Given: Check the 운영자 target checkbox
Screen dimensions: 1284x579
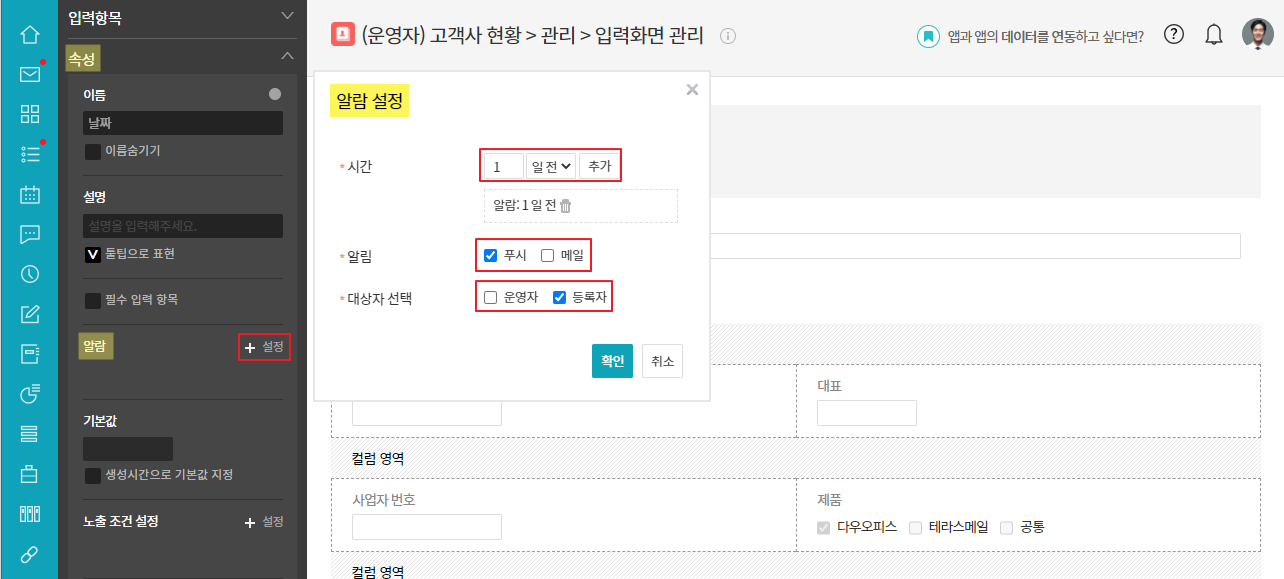Looking at the screenshot, I should click(491, 297).
